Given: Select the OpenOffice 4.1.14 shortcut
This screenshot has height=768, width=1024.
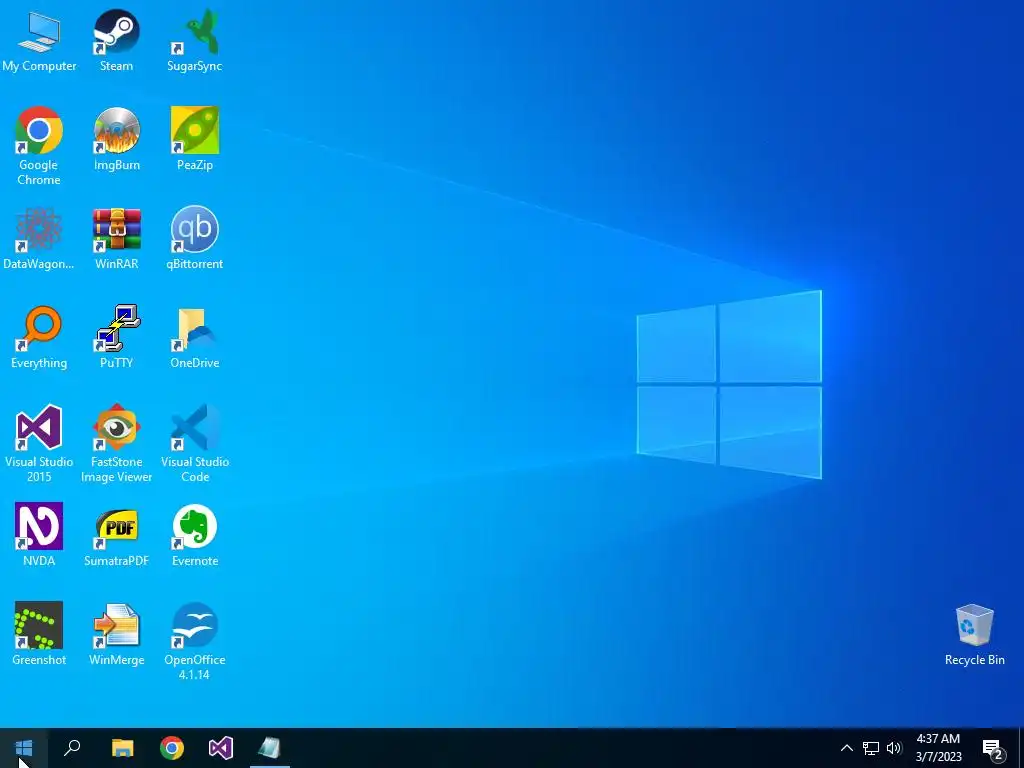Looking at the screenshot, I should pyautogui.click(x=195, y=641).
